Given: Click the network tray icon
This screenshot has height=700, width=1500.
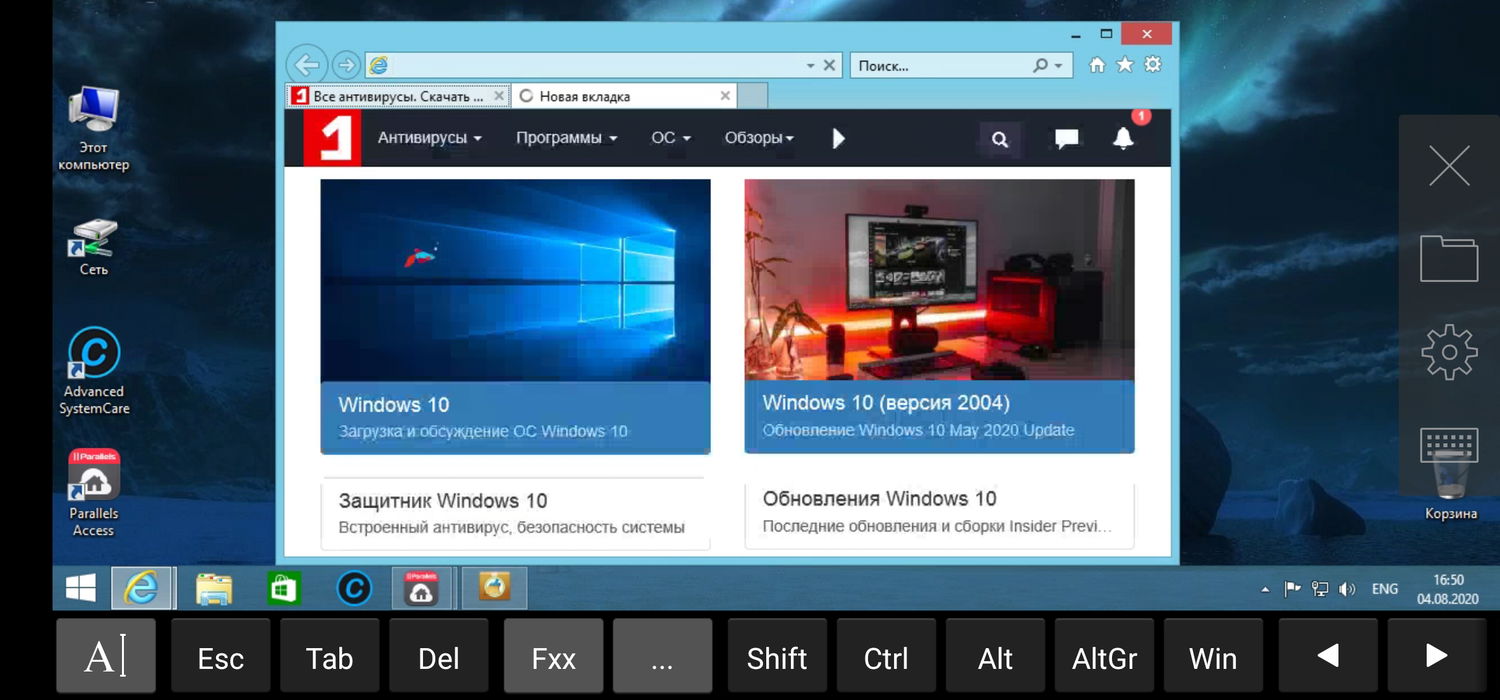Looking at the screenshot, I should coord(1320,589).
